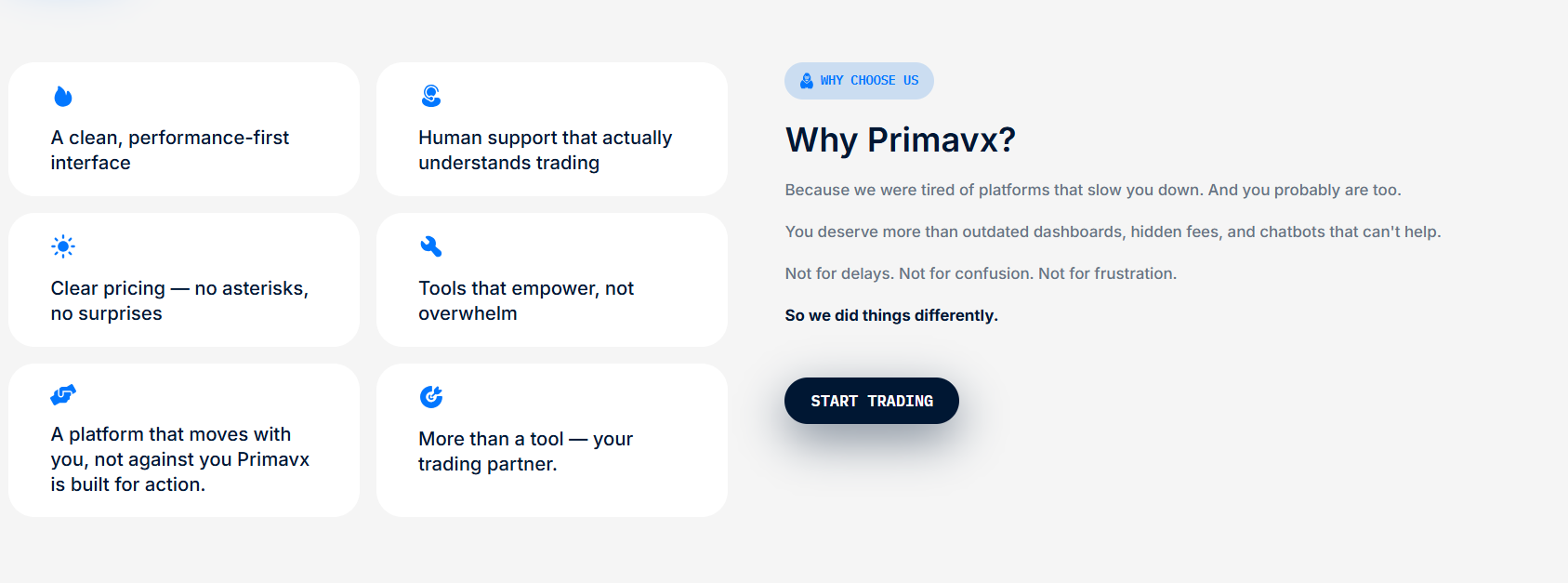Screen dimensions: 1568x583
Task: Click the "Tools that empower, not overwhelm" text
Action: (526, 300)
